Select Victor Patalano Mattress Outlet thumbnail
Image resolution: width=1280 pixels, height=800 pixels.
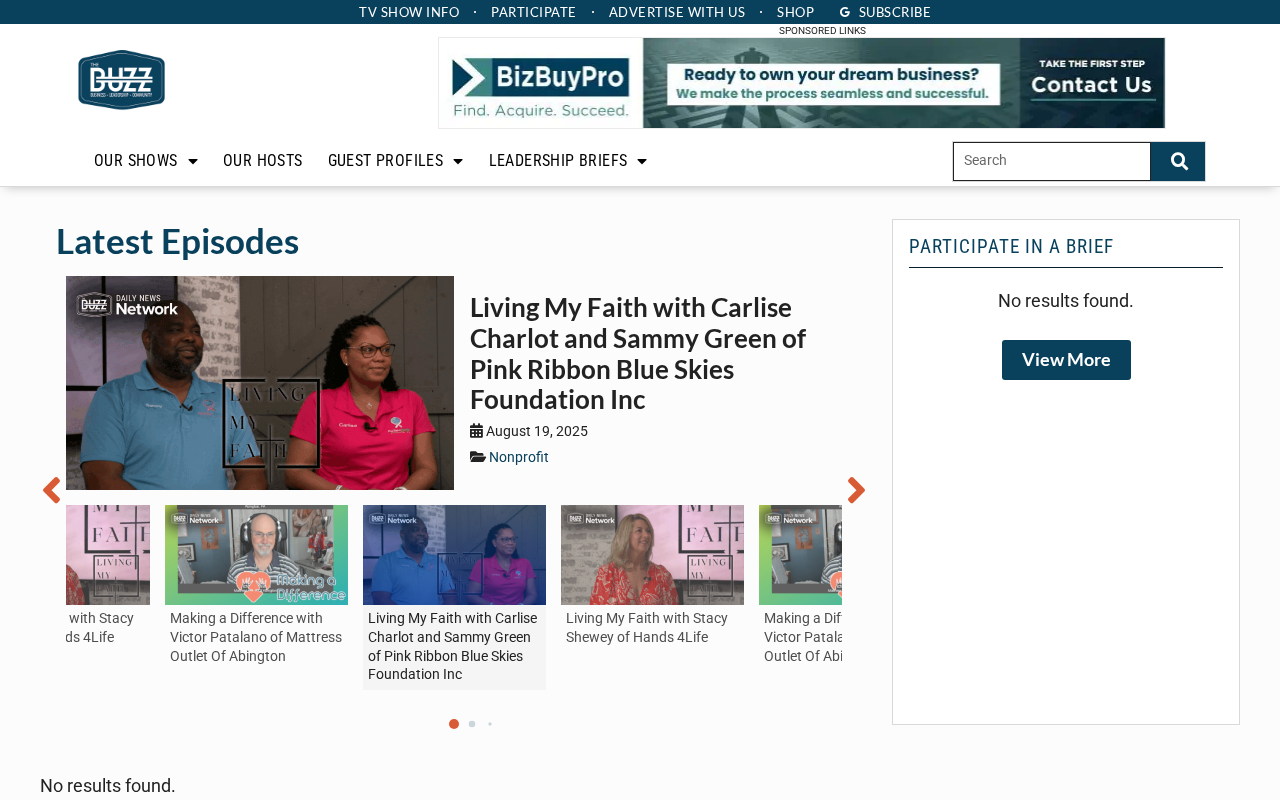[x=256, y=555]
